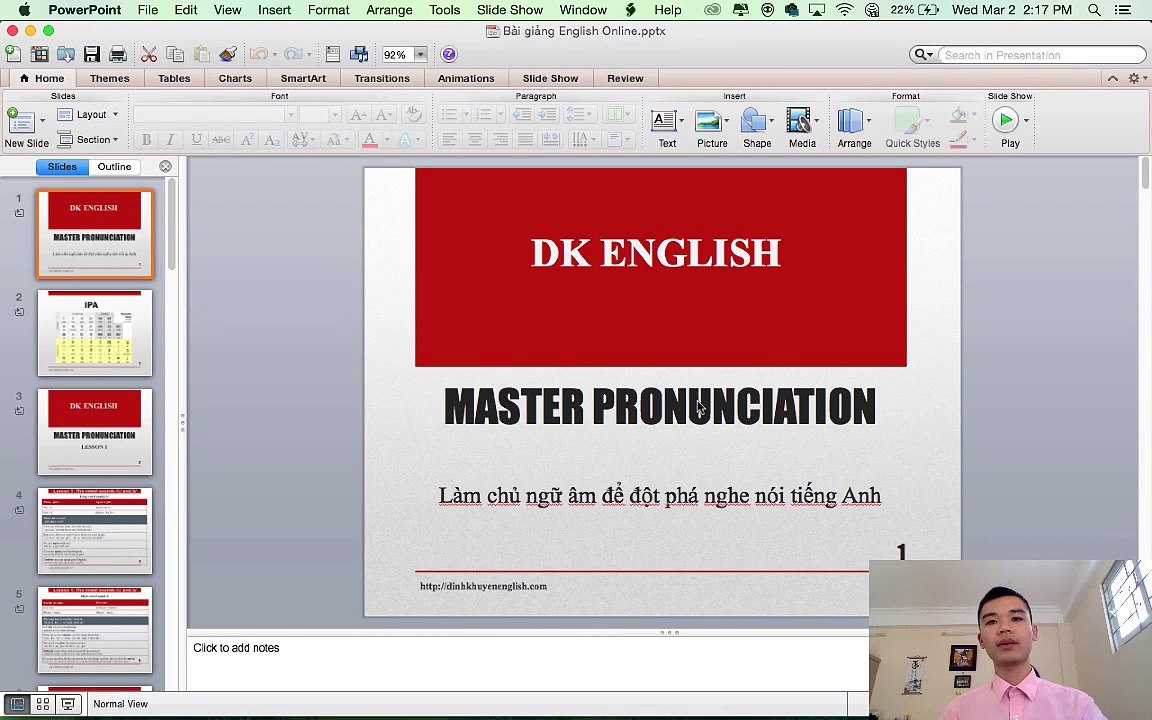This screenshot has height=720, width=1152.
Task: Click the New Presentation icon in toolbar
Action: (13, 54)
